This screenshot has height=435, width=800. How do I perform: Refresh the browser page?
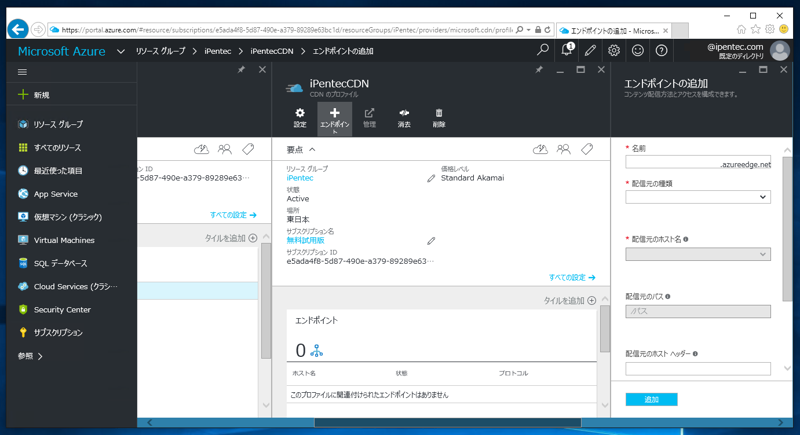(x=547, y=30)
